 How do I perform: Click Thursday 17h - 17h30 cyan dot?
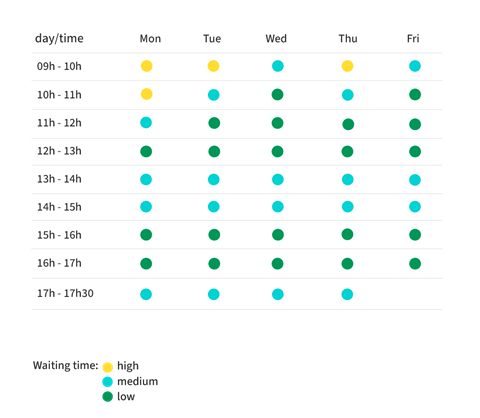347,294
